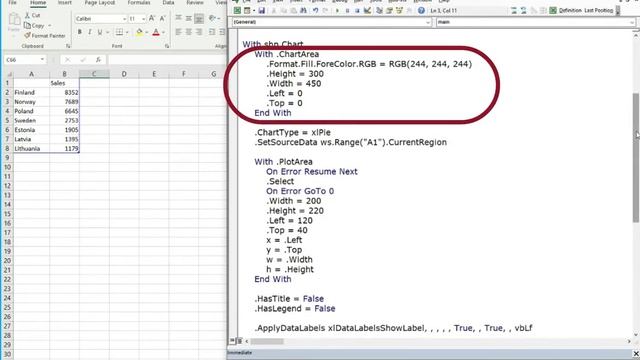Image resolution: width=640 pixels, height=360 pixels.
Task: Click the code window horizontal scrollbar thumb
Action: click(267, 341)
